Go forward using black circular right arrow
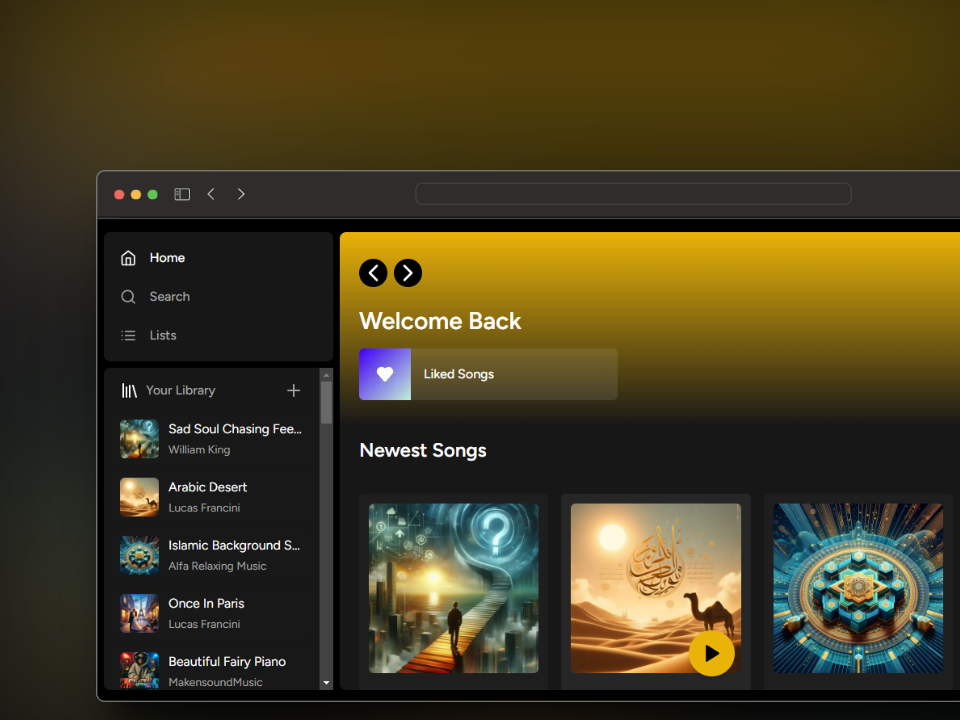This screenshot has width=960, height=720. point(408,273)
